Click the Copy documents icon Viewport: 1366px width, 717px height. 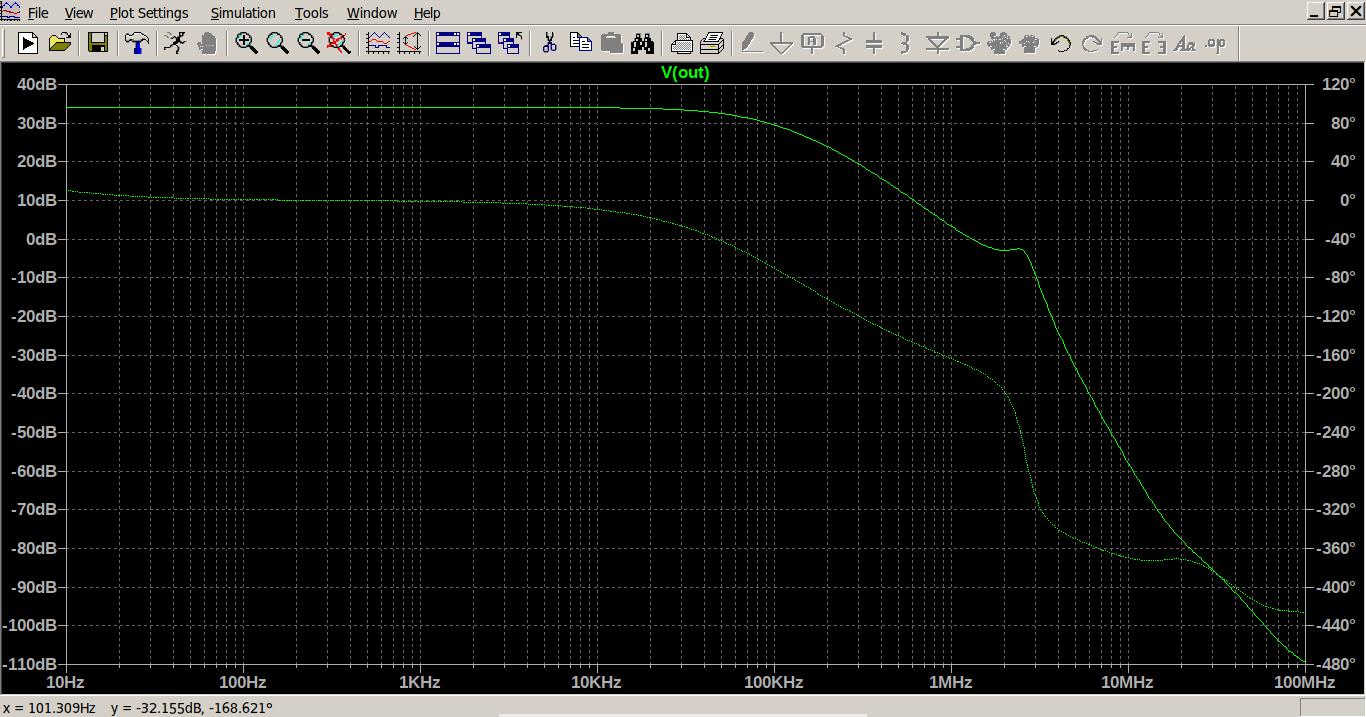click(580, 43)
